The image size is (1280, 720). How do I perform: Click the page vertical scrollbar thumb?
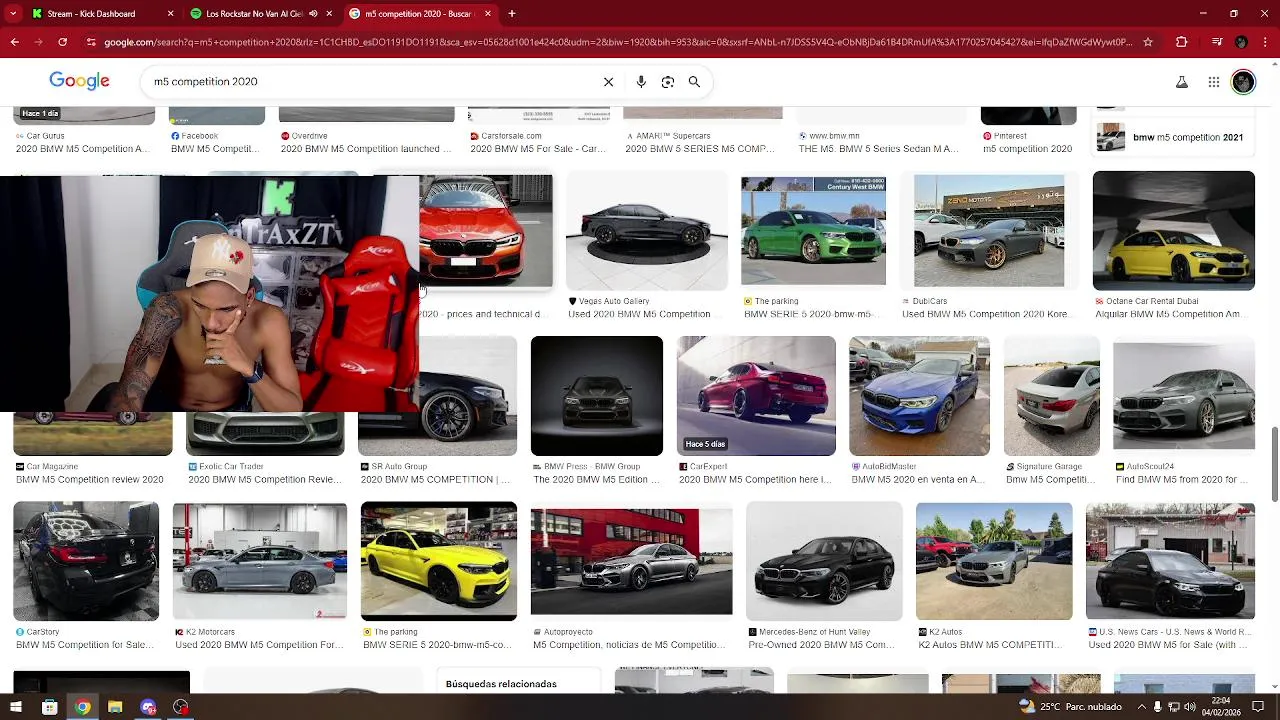pos(1274,465)
